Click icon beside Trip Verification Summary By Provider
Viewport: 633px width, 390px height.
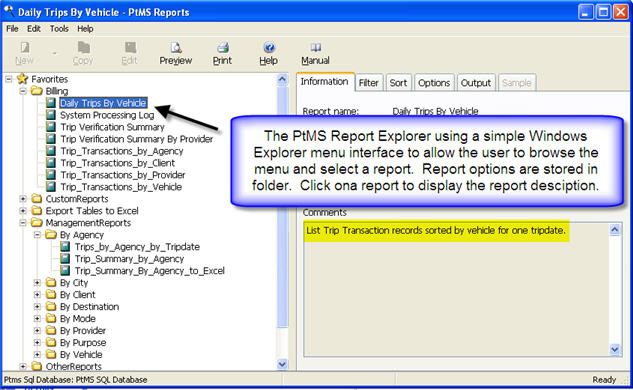[x=51, y=139]
